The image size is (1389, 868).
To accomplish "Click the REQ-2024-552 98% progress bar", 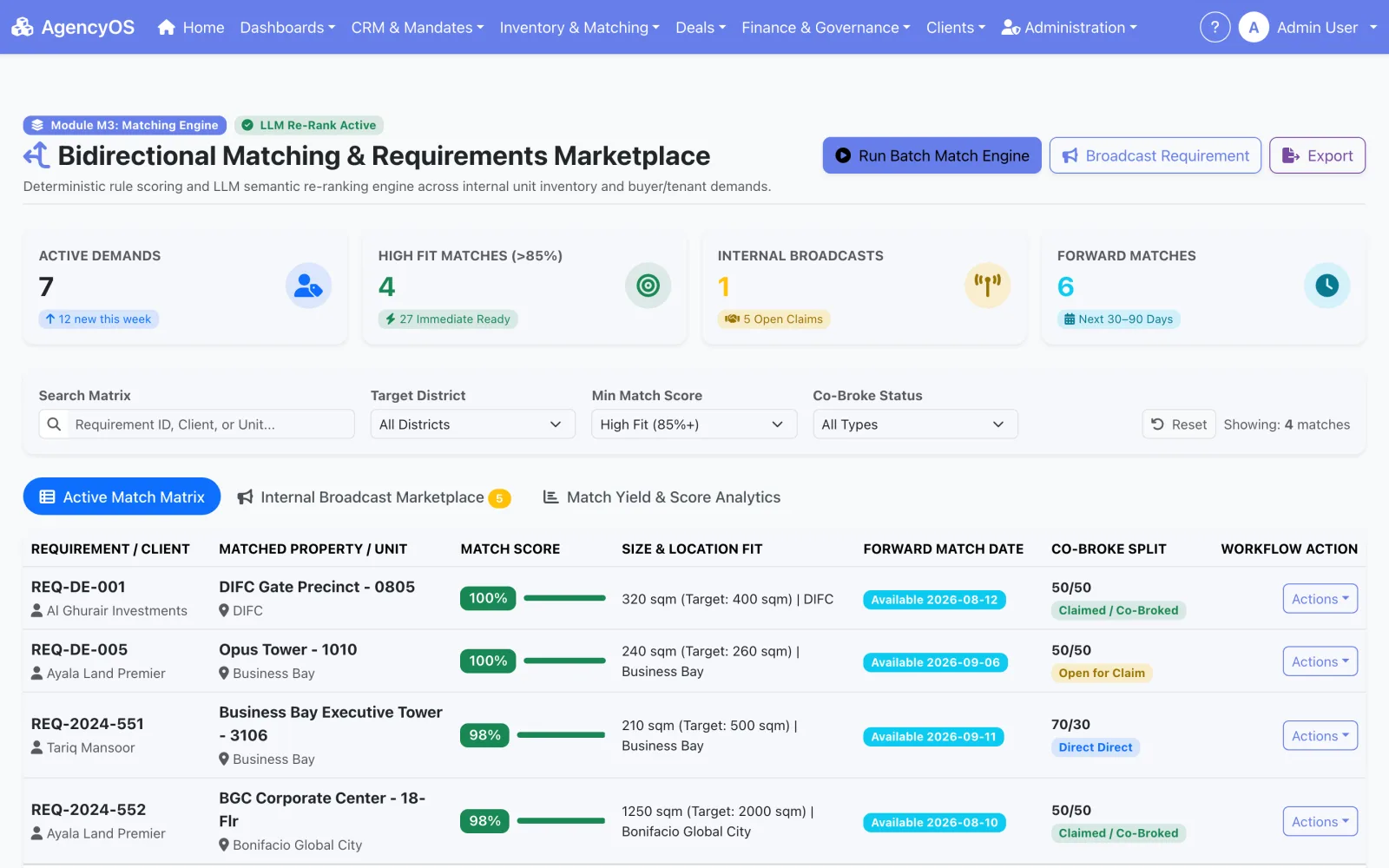I will coord(561,821).
